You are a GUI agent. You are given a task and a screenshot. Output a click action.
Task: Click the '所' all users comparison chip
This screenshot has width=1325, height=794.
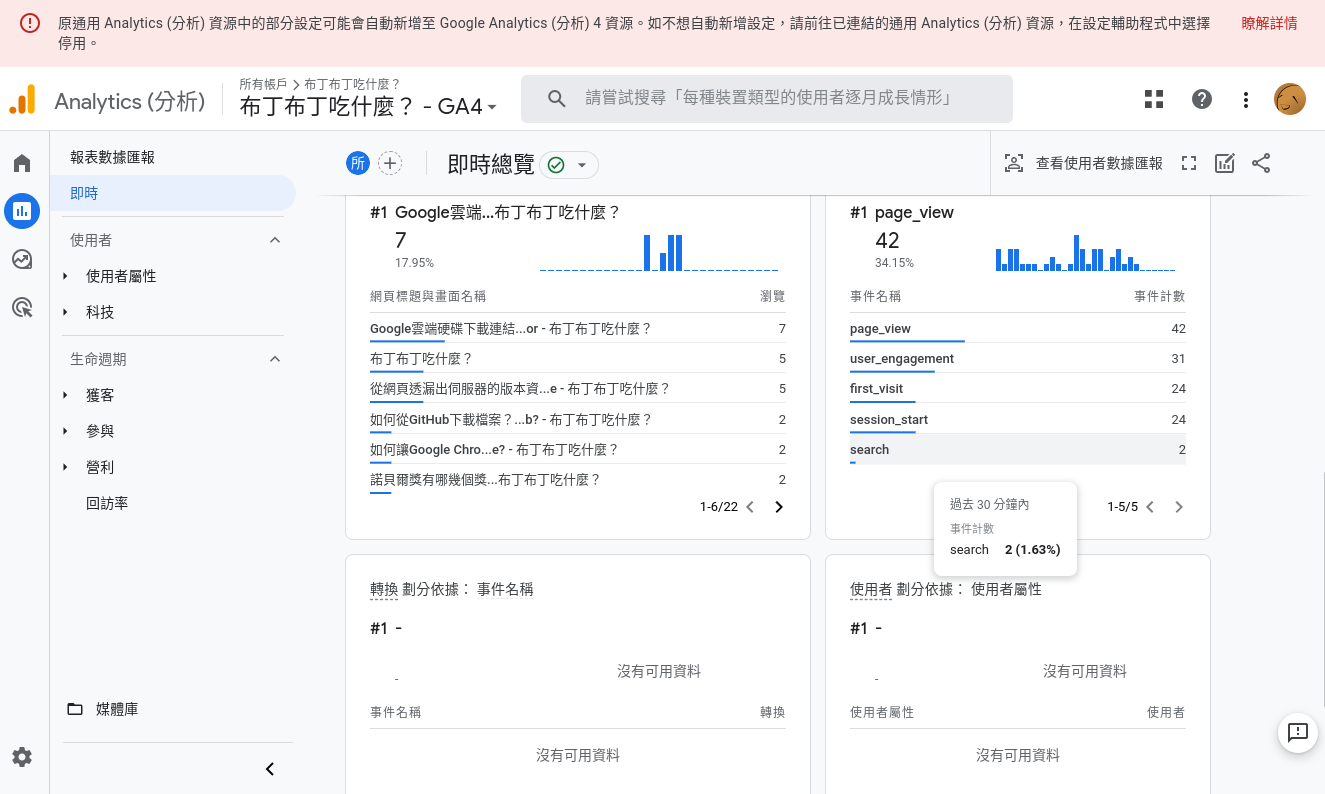pyautogui.click(x=358, y=164)
